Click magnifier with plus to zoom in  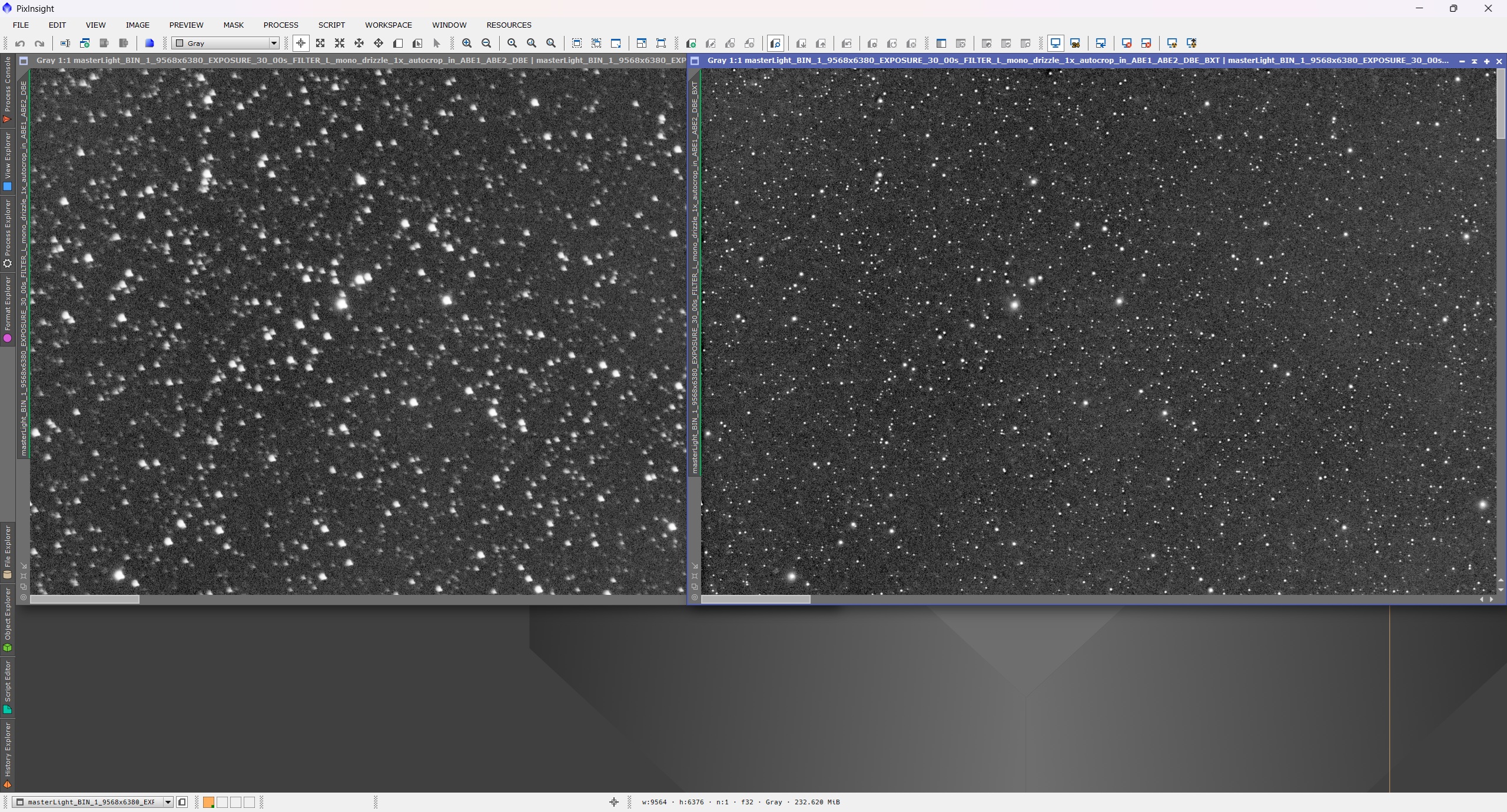tap(467, 43)
